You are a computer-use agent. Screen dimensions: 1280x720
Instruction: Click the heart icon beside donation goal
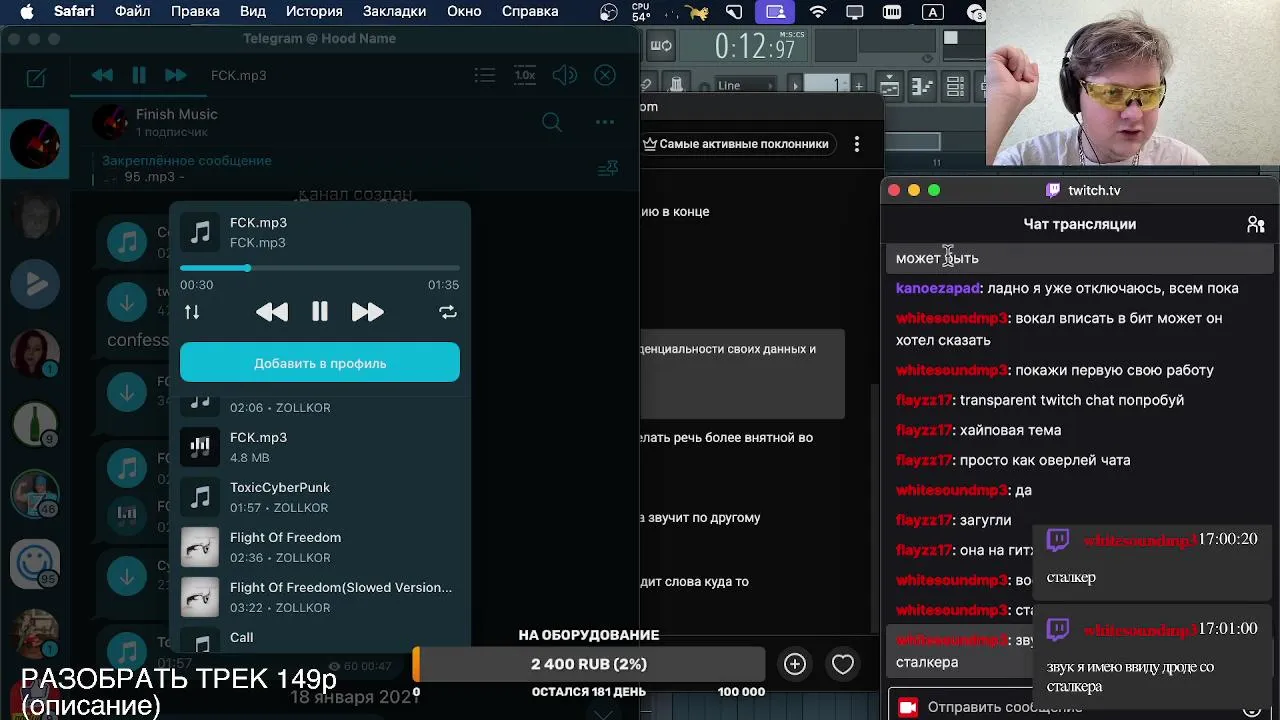tap(843, 664)
